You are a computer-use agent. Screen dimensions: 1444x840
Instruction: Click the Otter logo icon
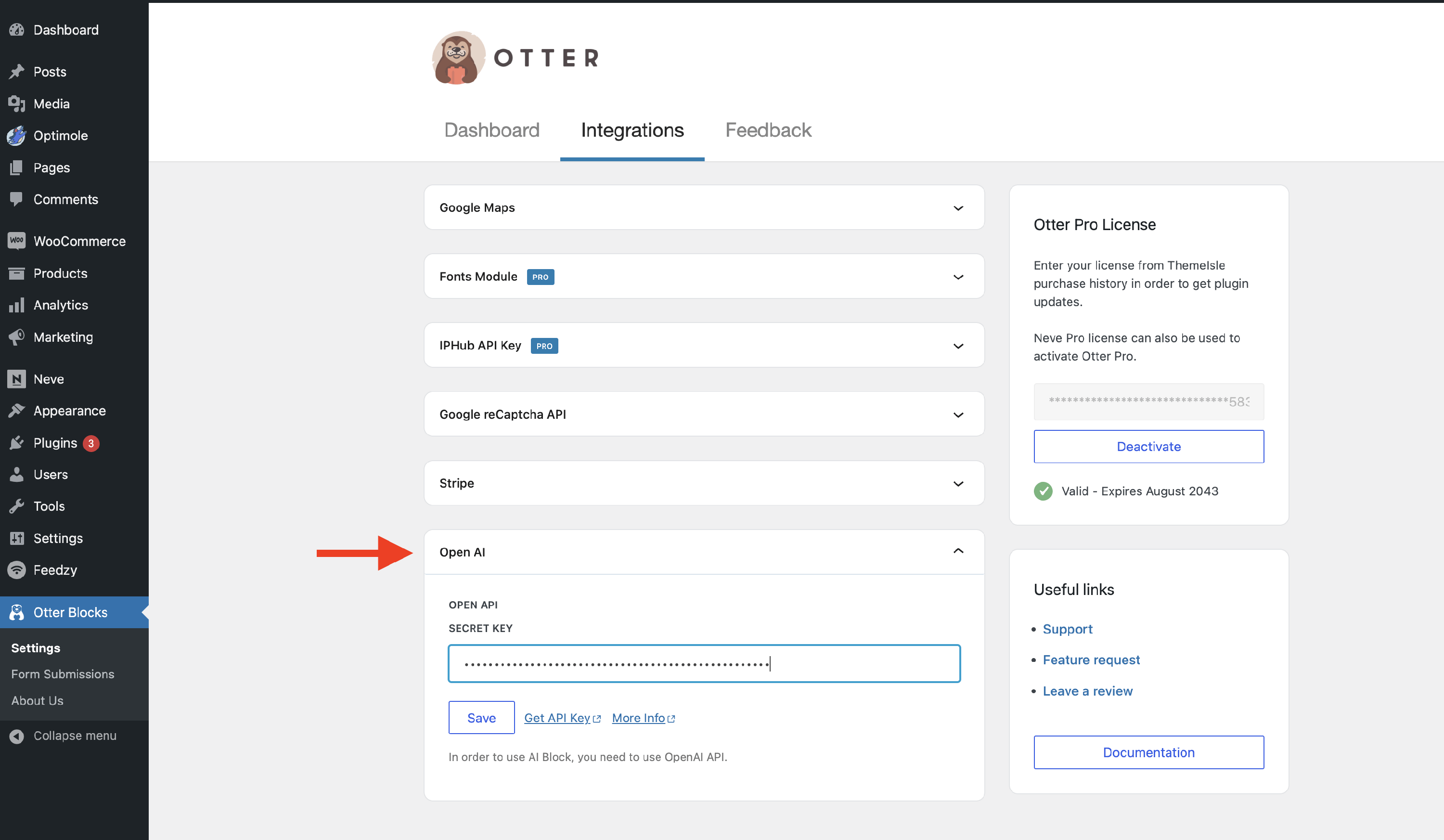click(x=458, y=58)
